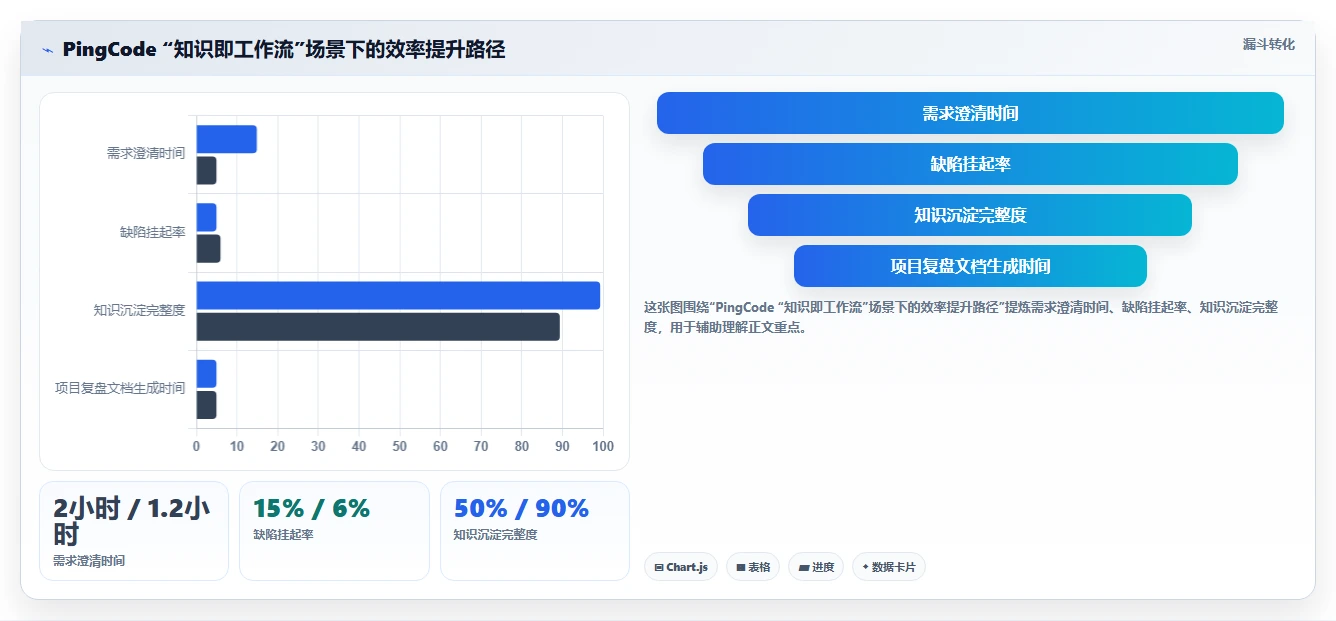Click the 15% / 6% stat value

pos(312,508)
